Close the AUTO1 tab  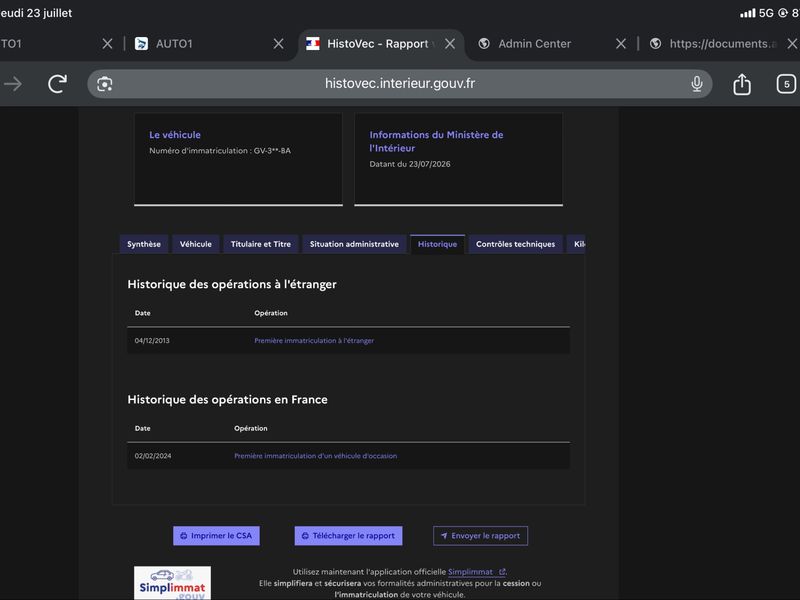278,44
